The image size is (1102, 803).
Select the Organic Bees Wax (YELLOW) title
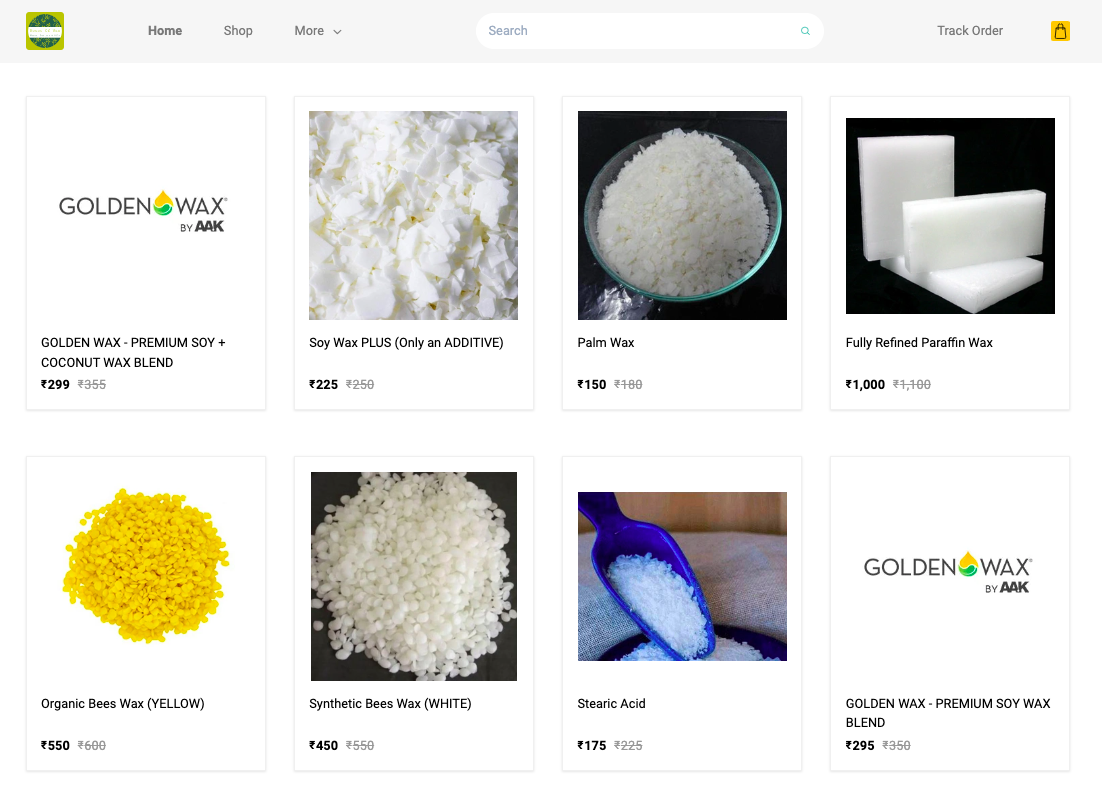pos(123,704)
